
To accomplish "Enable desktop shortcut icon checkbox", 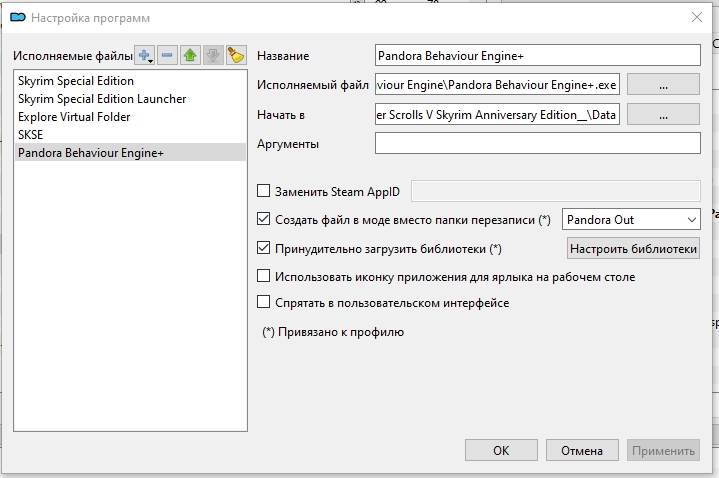I will pyautogui.click(x=263, y=276).
